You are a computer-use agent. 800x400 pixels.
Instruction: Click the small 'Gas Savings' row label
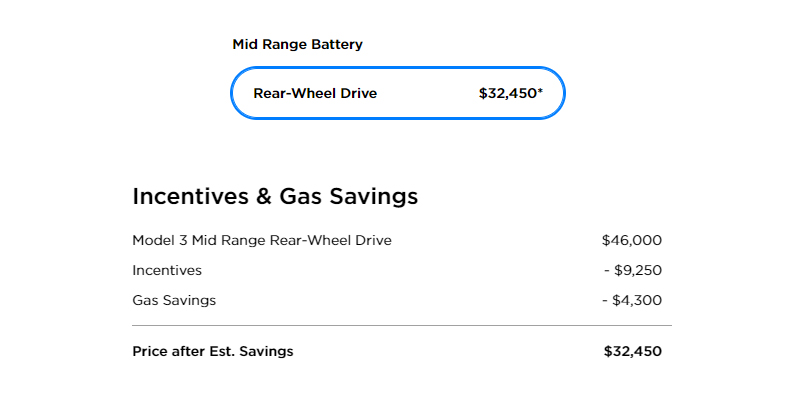[x=174, y=300]
